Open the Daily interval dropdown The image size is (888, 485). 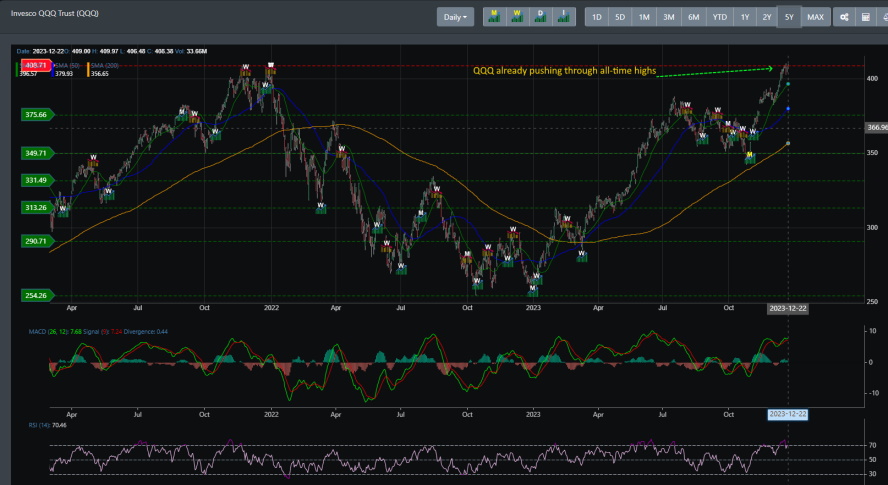pyautogui.click(x=455, y=17)
